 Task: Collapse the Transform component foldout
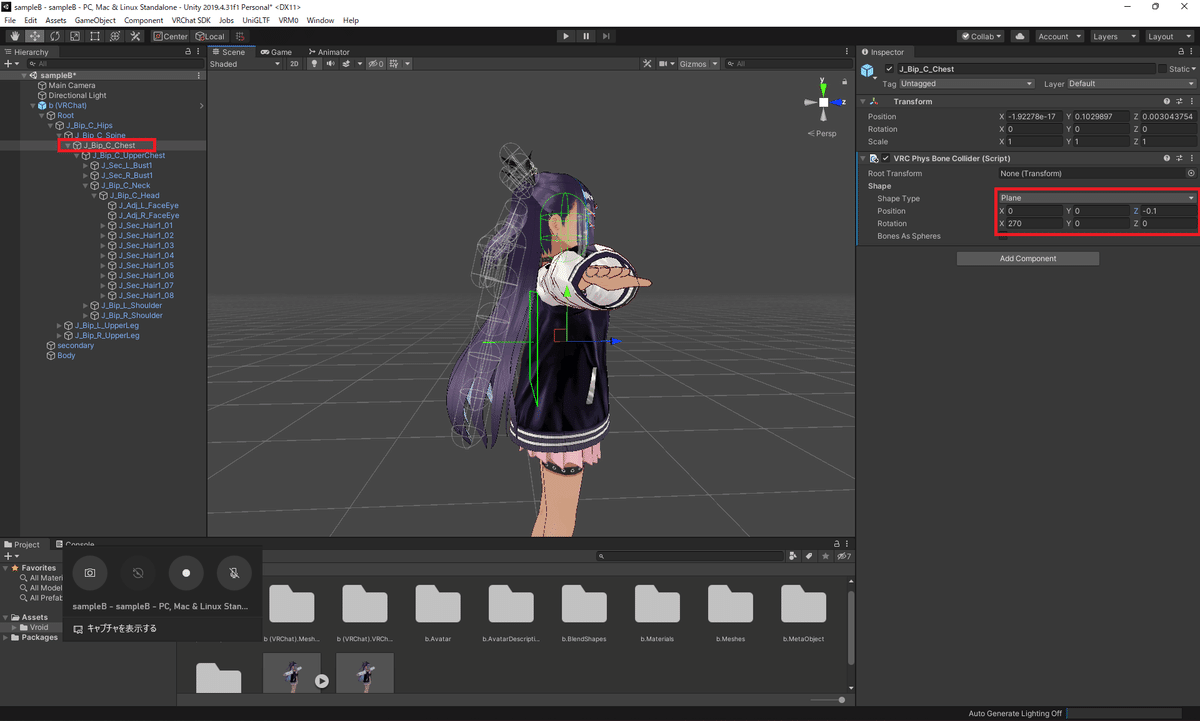point(863,101)
